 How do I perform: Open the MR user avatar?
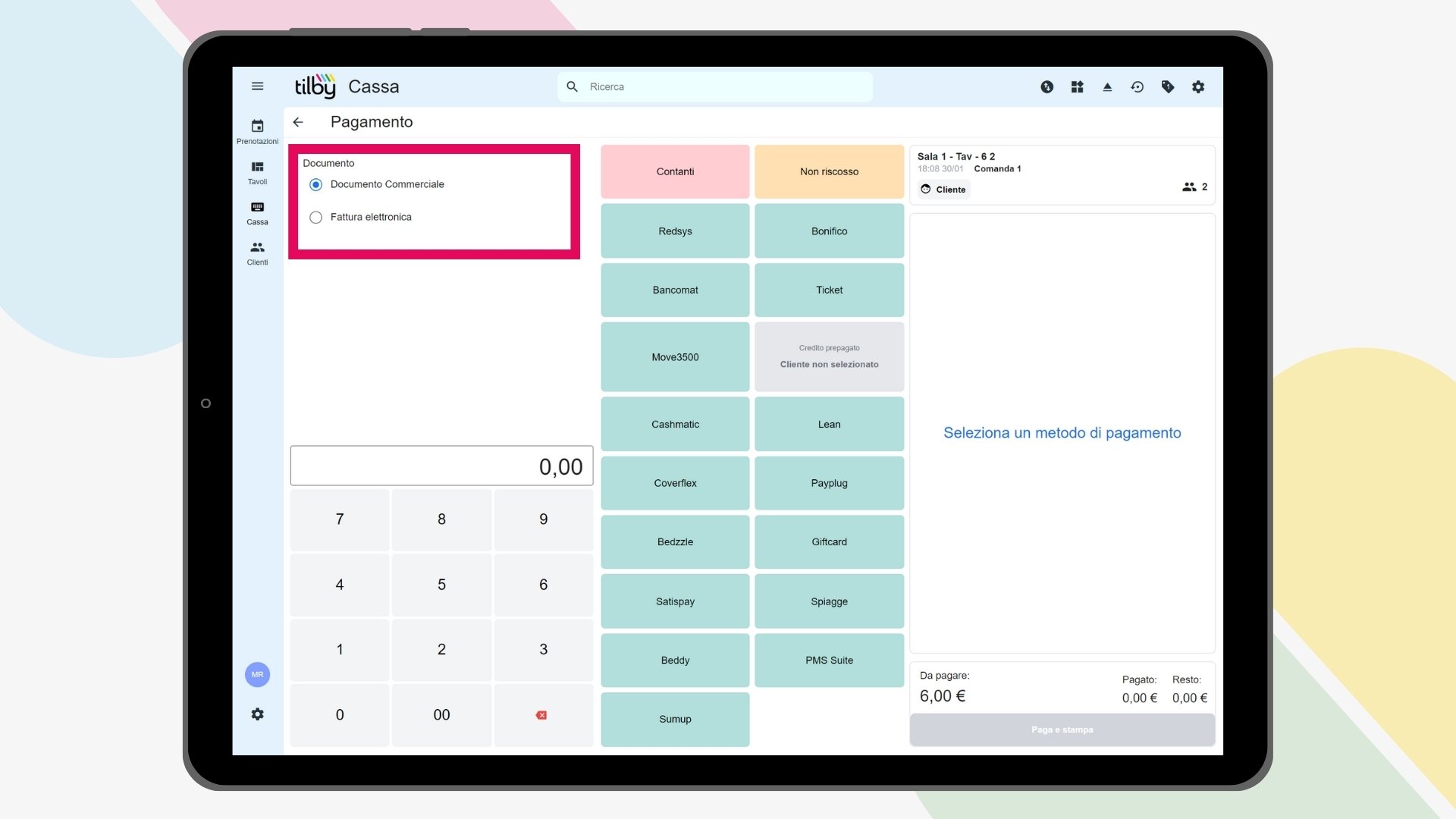tap(257, 674)
